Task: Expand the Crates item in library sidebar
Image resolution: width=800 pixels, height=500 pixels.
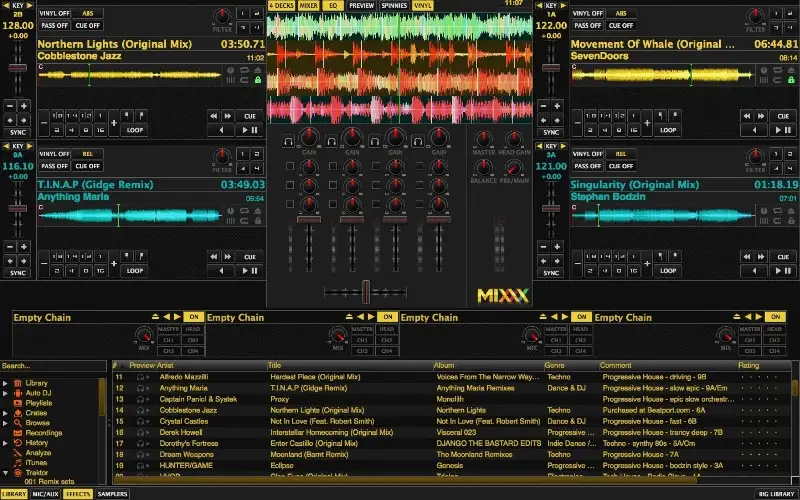Action: (x=5, y=412)
